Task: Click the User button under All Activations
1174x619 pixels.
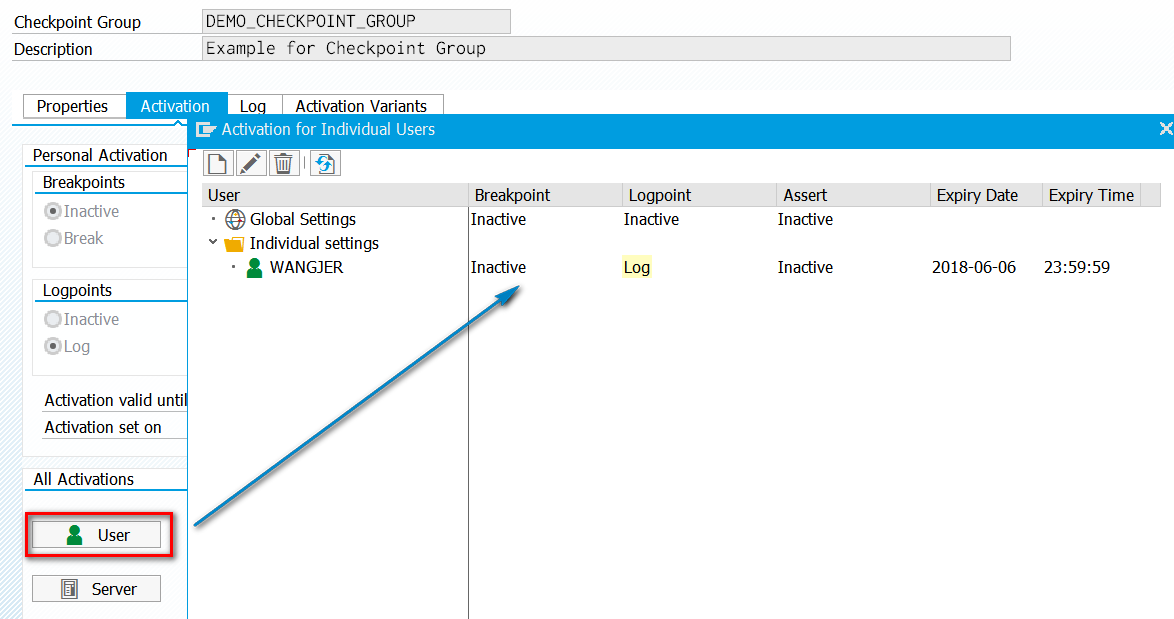Action: (x=97, y=534)
